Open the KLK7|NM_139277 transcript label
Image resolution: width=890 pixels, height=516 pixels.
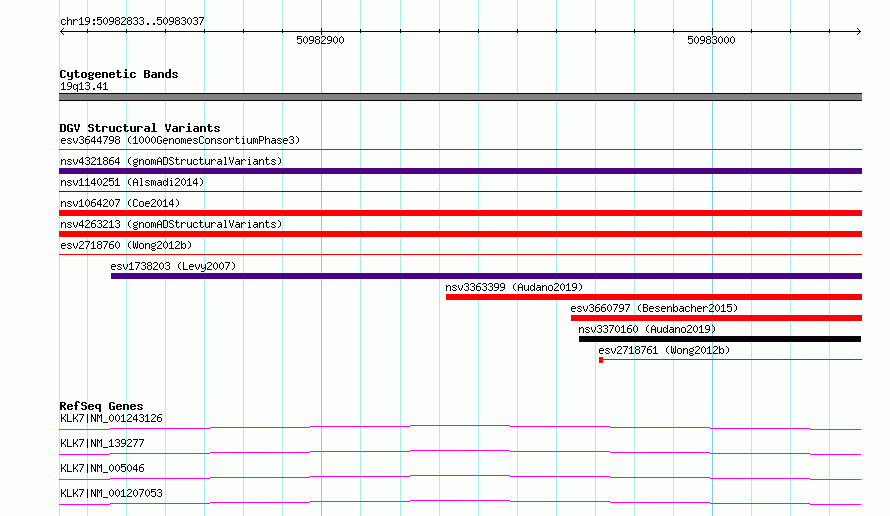[x=102, y=443]
